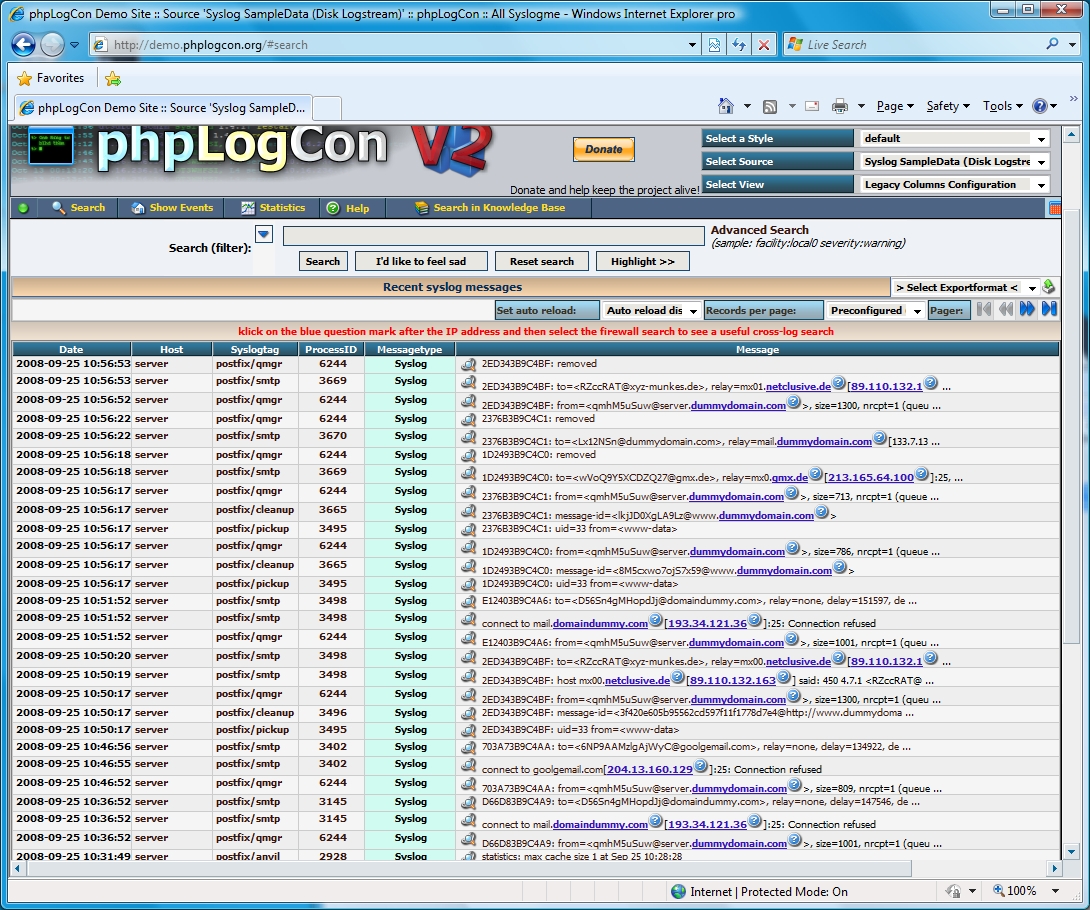Open the Select Exportformat dropdown
Viewport: 1090px width, 910px height.
tap(966, 287)
